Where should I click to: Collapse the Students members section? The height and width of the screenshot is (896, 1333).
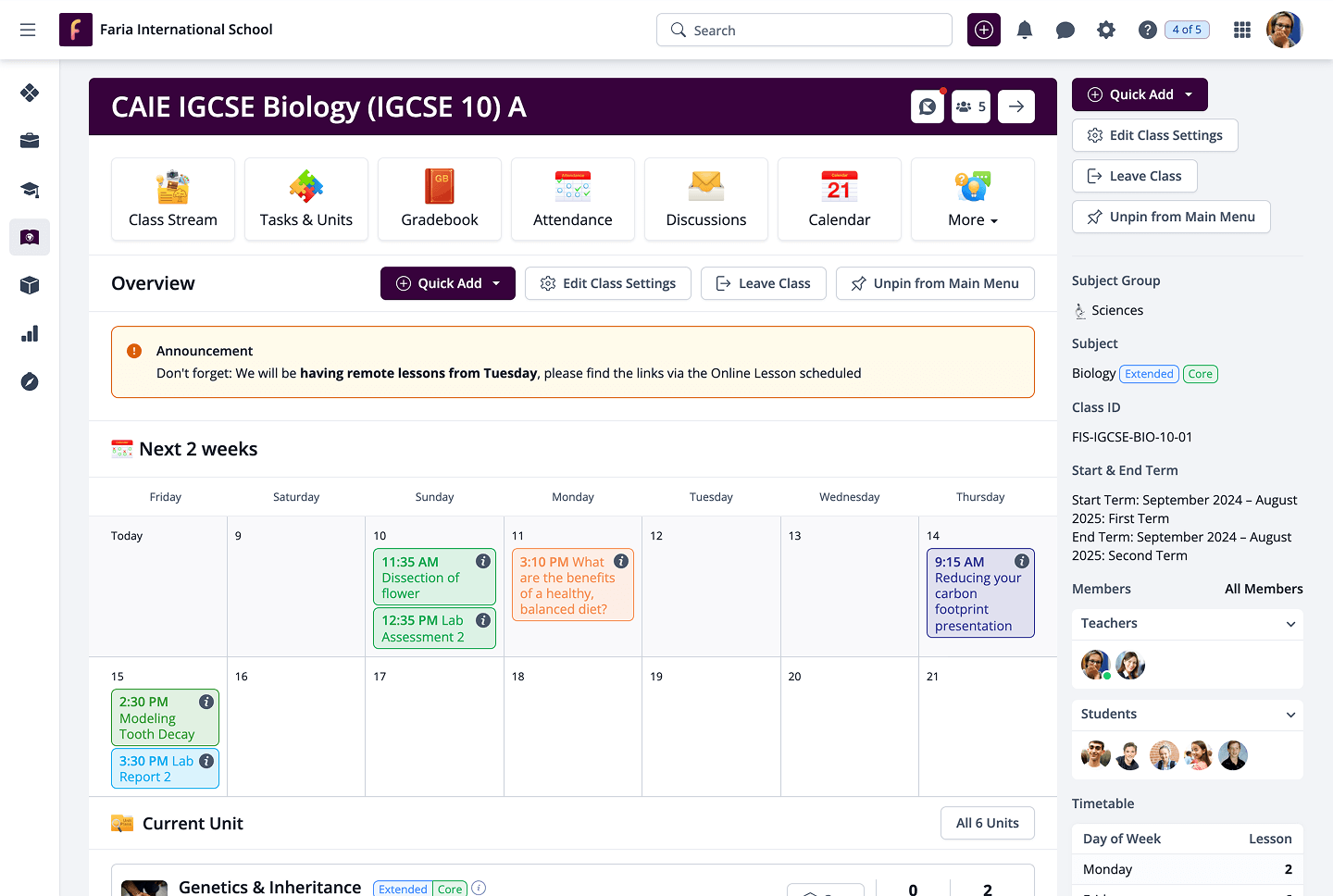pos(1290,715)
